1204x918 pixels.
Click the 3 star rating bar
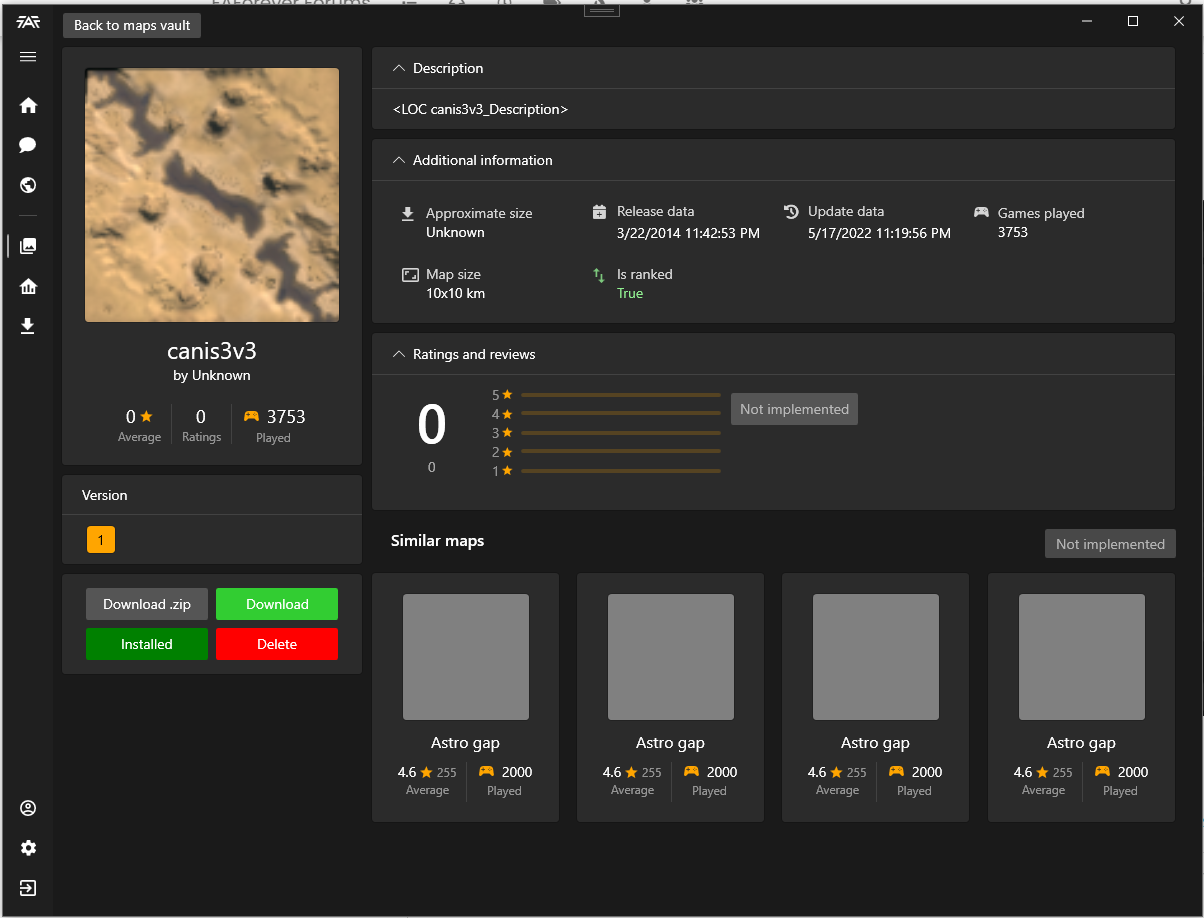tap(620, 433)
